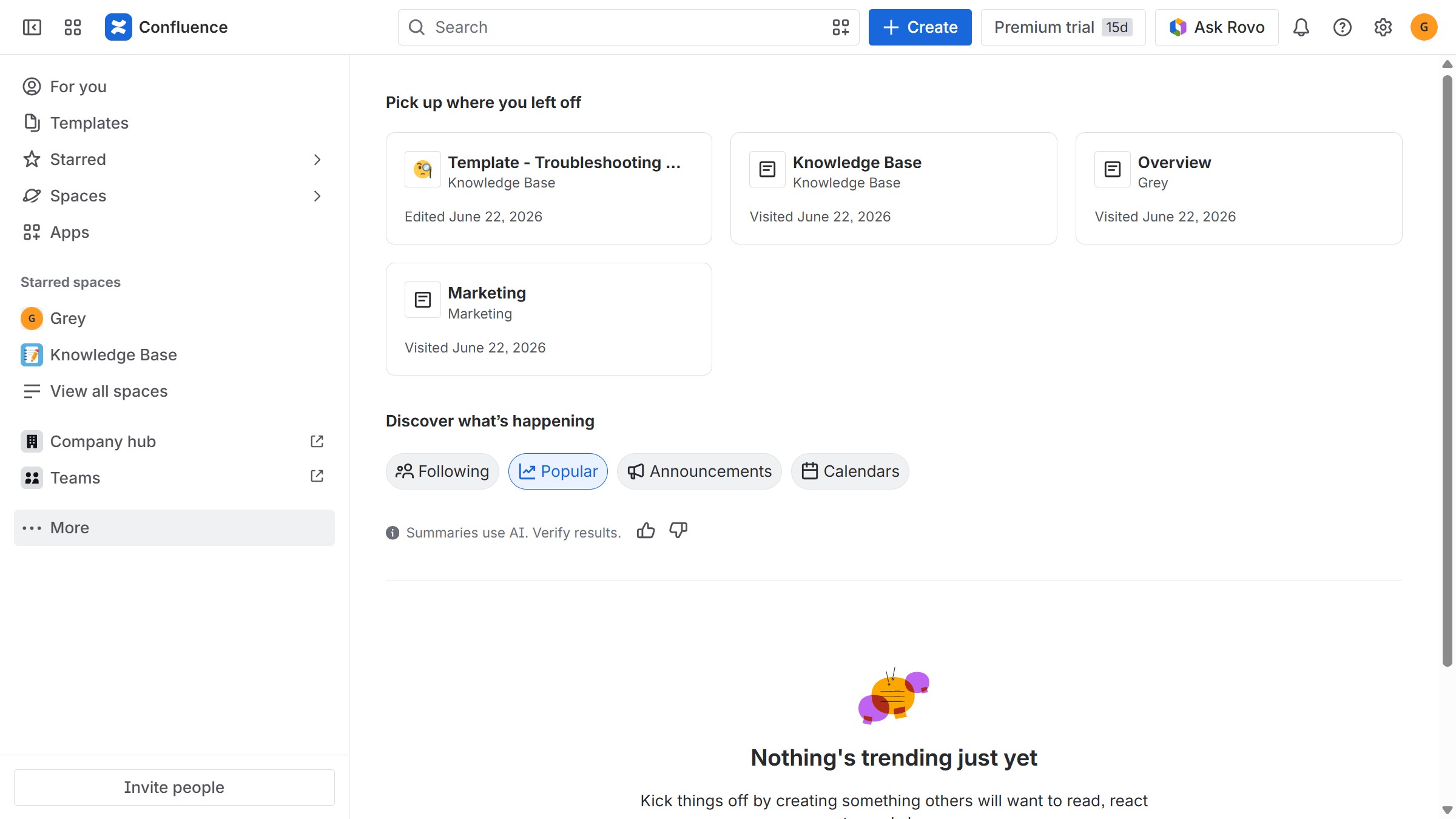
Task: Click the '15d' trial badge
Action: 1117,27
